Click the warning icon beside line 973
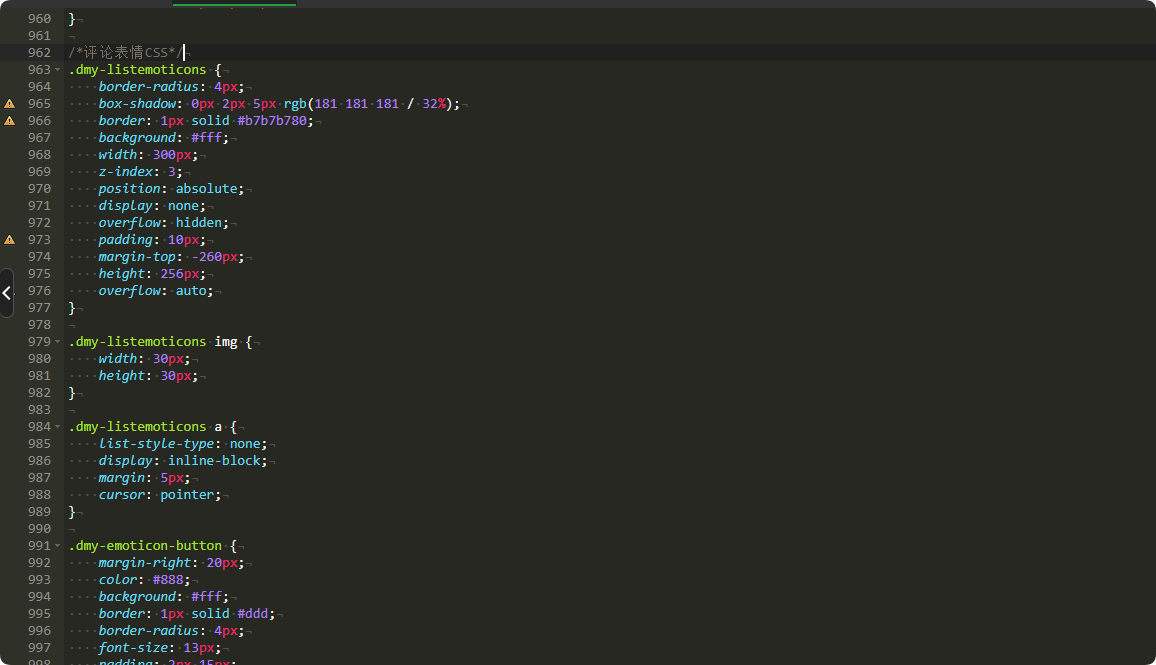The width and height of the screenshot is (1156, 665). (x=10, y=240)
